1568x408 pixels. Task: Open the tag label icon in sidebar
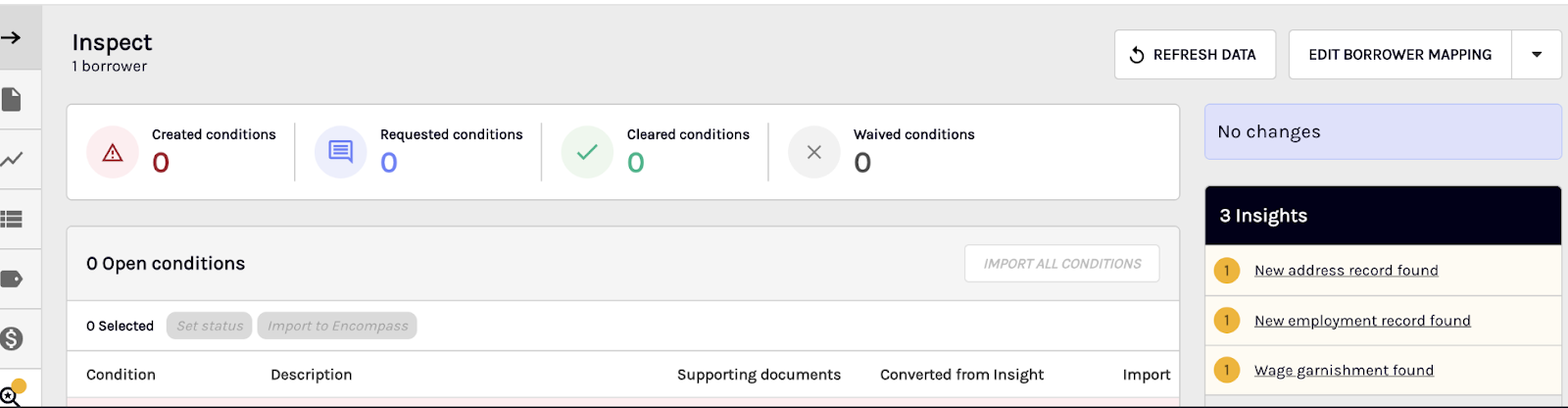pyautogui.click(x=11, y=280)
